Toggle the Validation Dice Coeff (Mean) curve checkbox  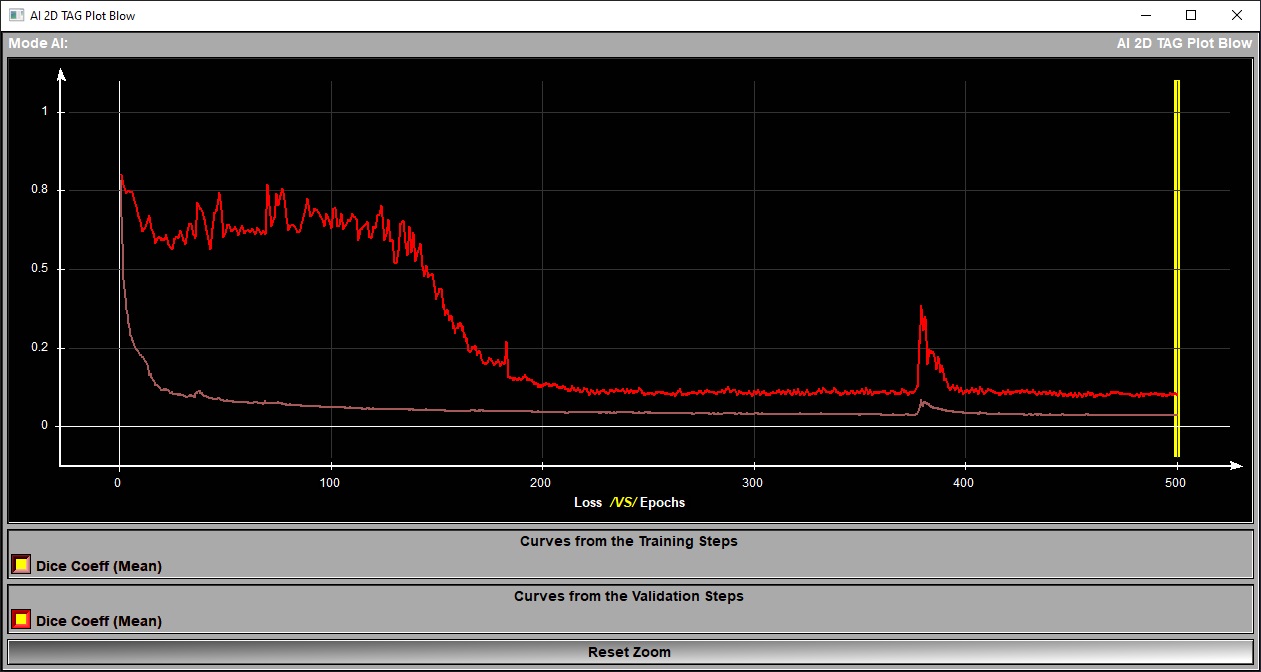20,620
